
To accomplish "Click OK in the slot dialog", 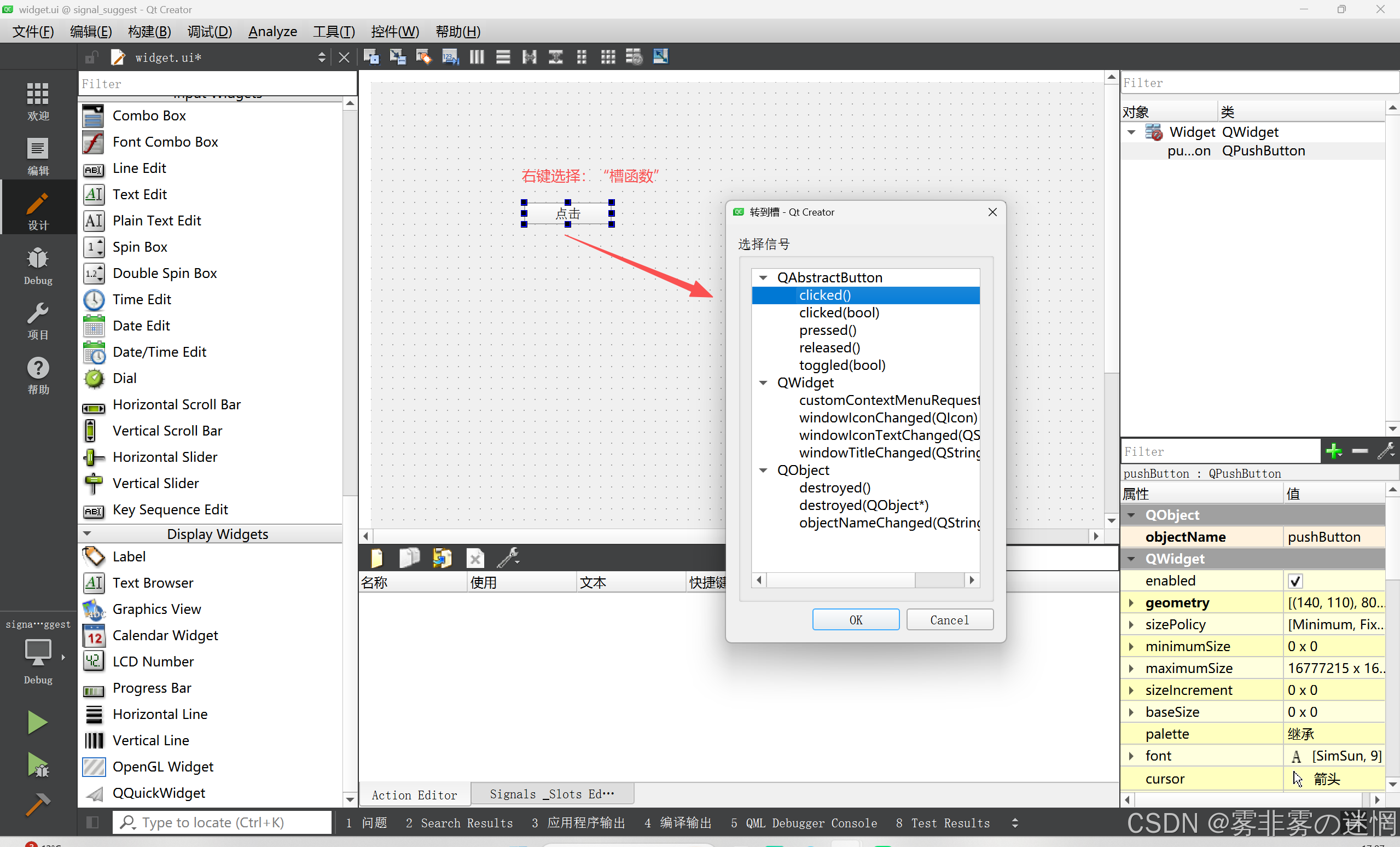I will (855, 620).
